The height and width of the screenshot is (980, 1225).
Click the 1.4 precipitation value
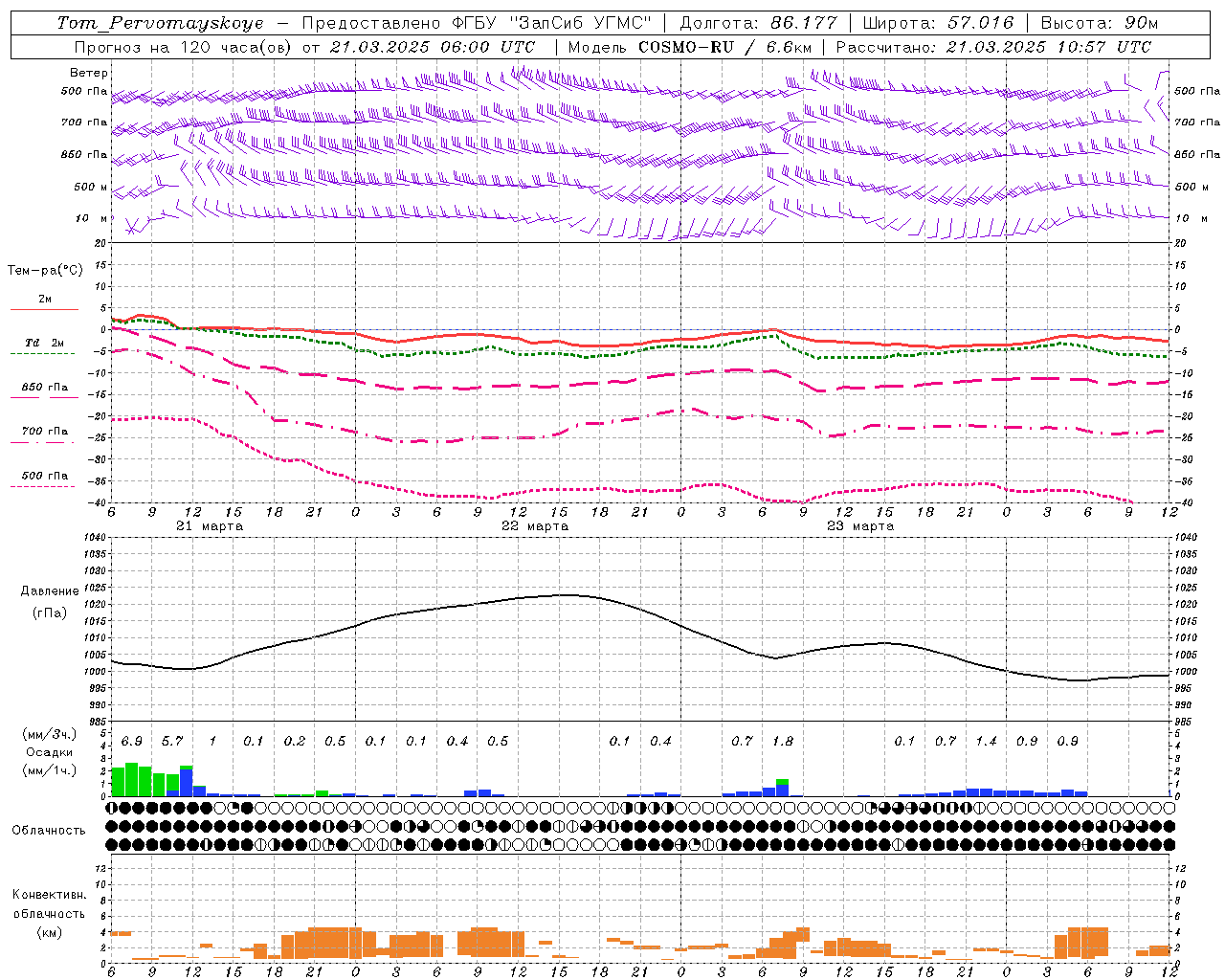click(x=986, y=741)
